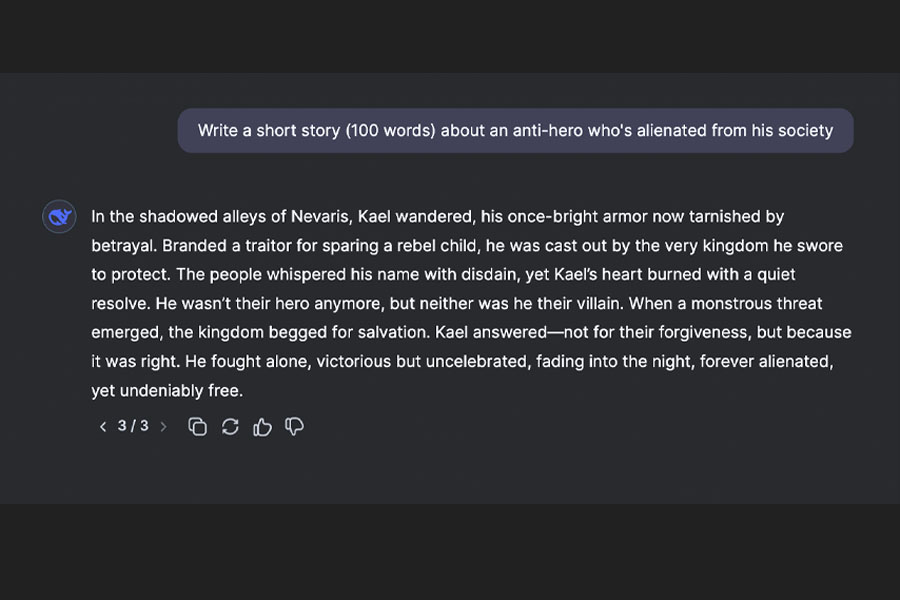Advance to the next response version
This screenshot has width=900, height=600.
(x=164, y=427)
